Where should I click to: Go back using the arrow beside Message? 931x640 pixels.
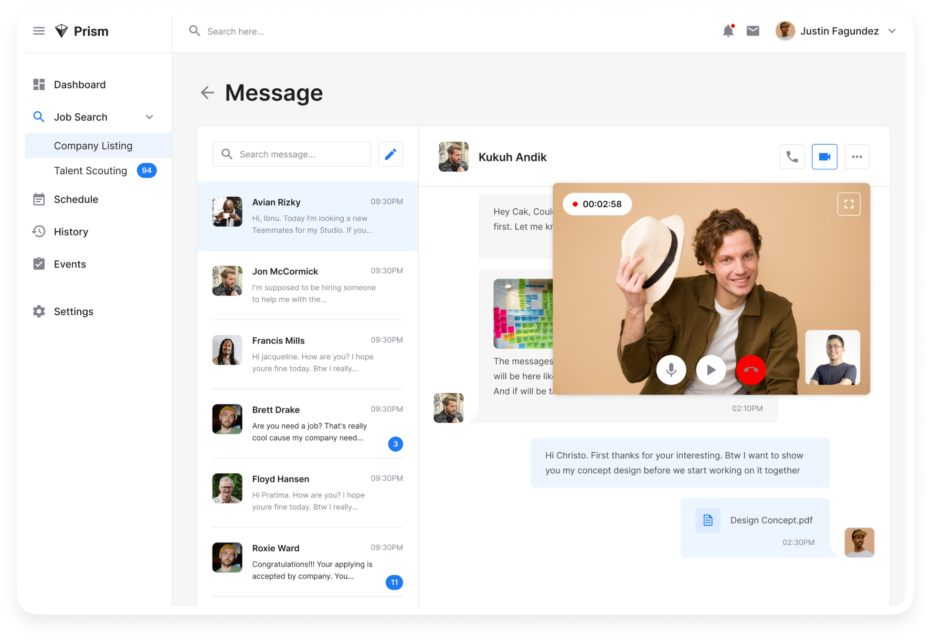coord(207,93)
